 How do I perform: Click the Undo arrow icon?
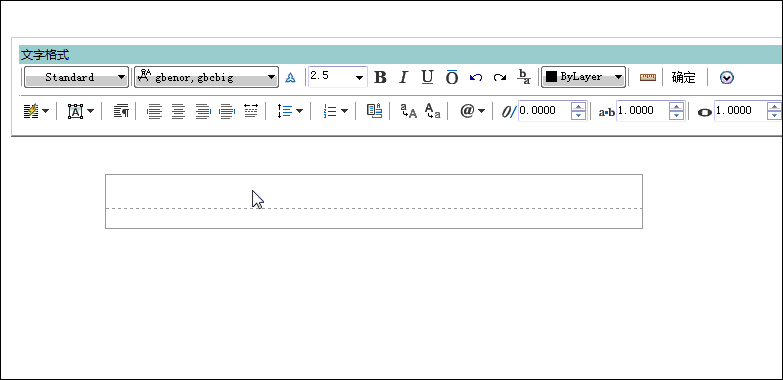pos(476,77)
